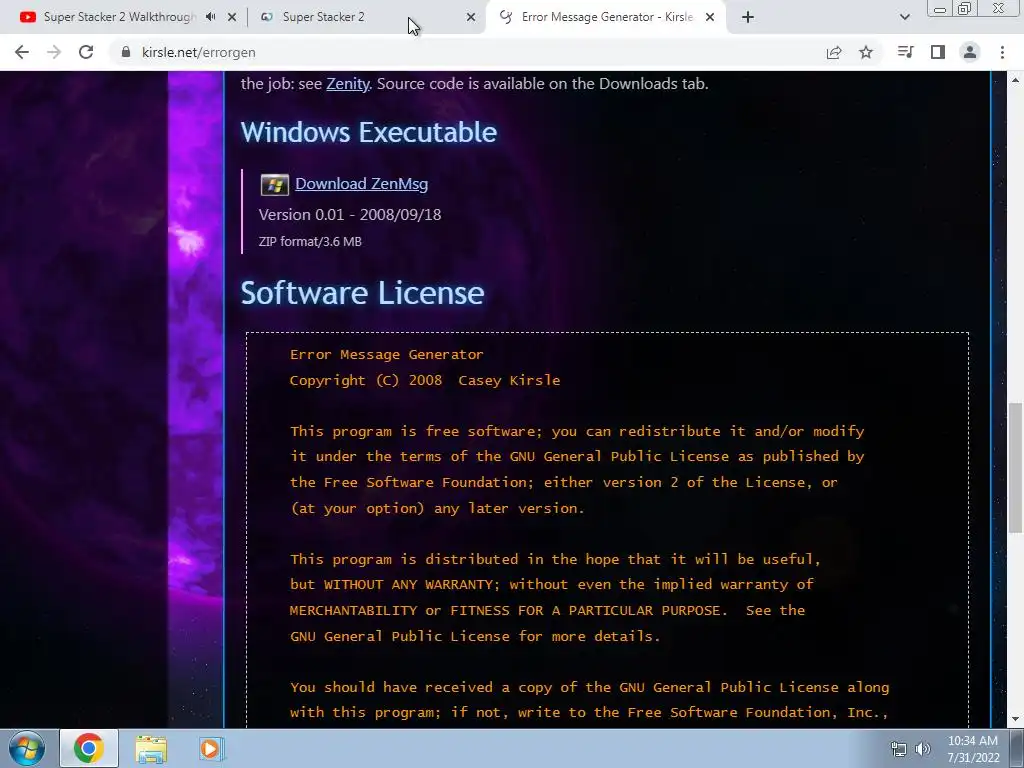Viewport: 1024px width, 768px height.
Task: Close the Error Message Generator tab
Action: click(710, 17)
